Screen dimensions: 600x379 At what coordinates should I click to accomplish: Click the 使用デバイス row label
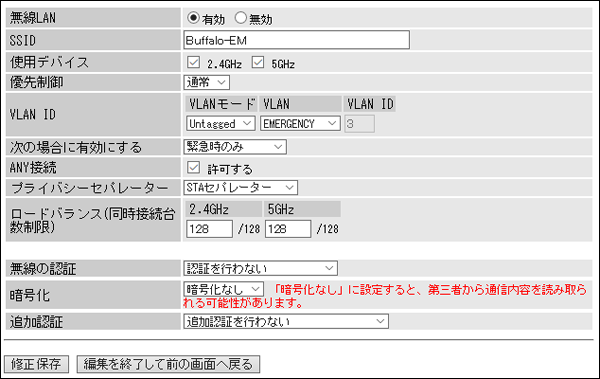(x=49, y=62)
